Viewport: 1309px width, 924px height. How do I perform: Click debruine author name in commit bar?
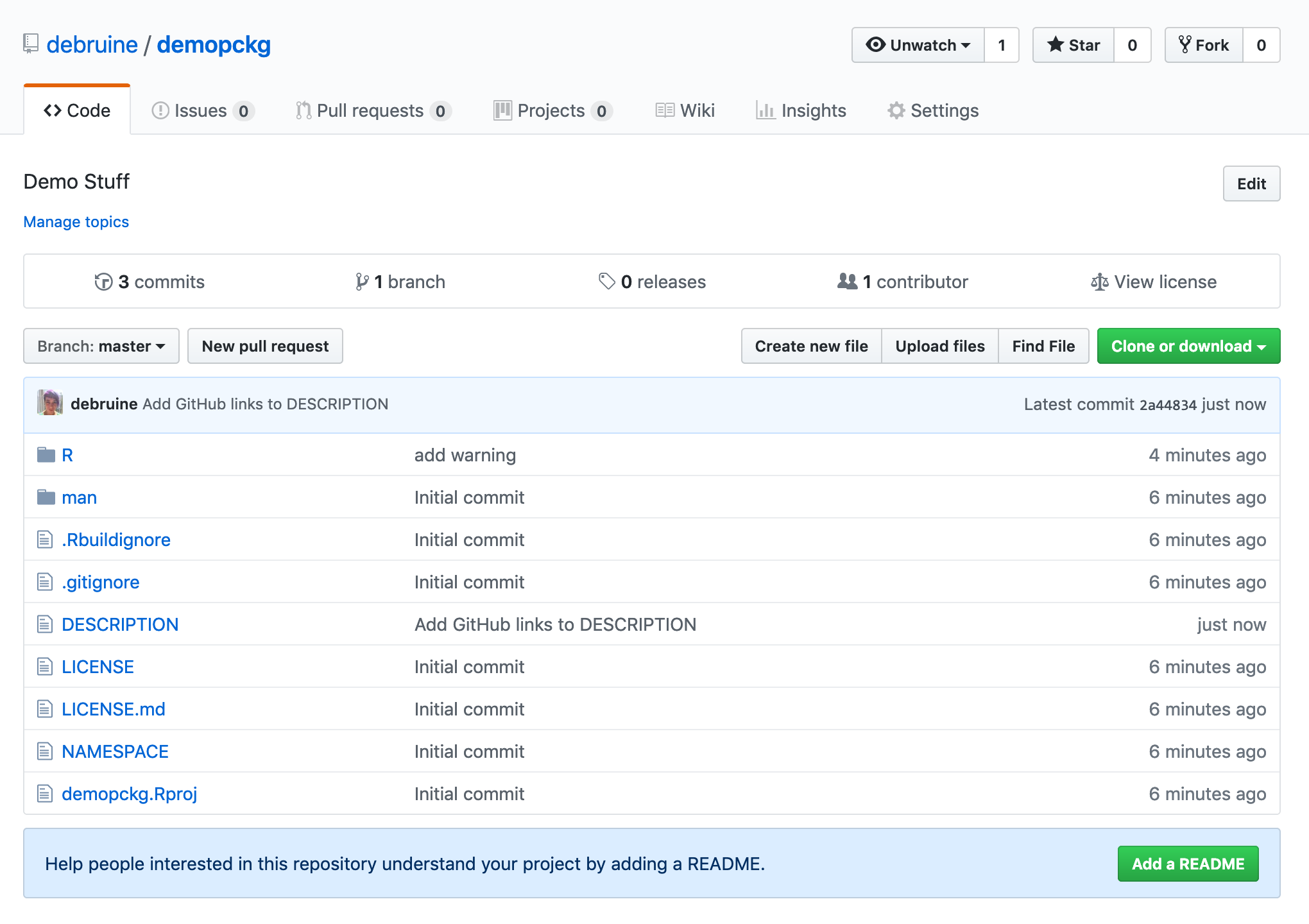[x=104, y=404]
